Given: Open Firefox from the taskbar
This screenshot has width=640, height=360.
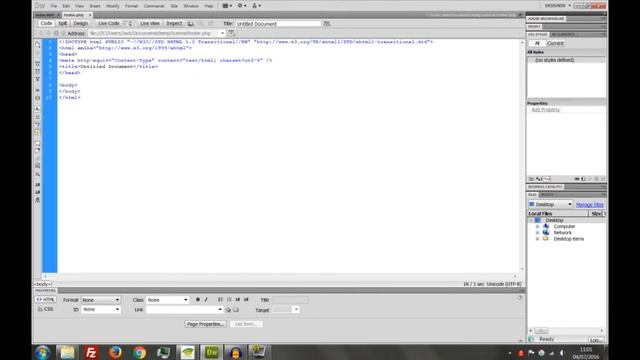Looking at the screenshot, I should point(115,352).
